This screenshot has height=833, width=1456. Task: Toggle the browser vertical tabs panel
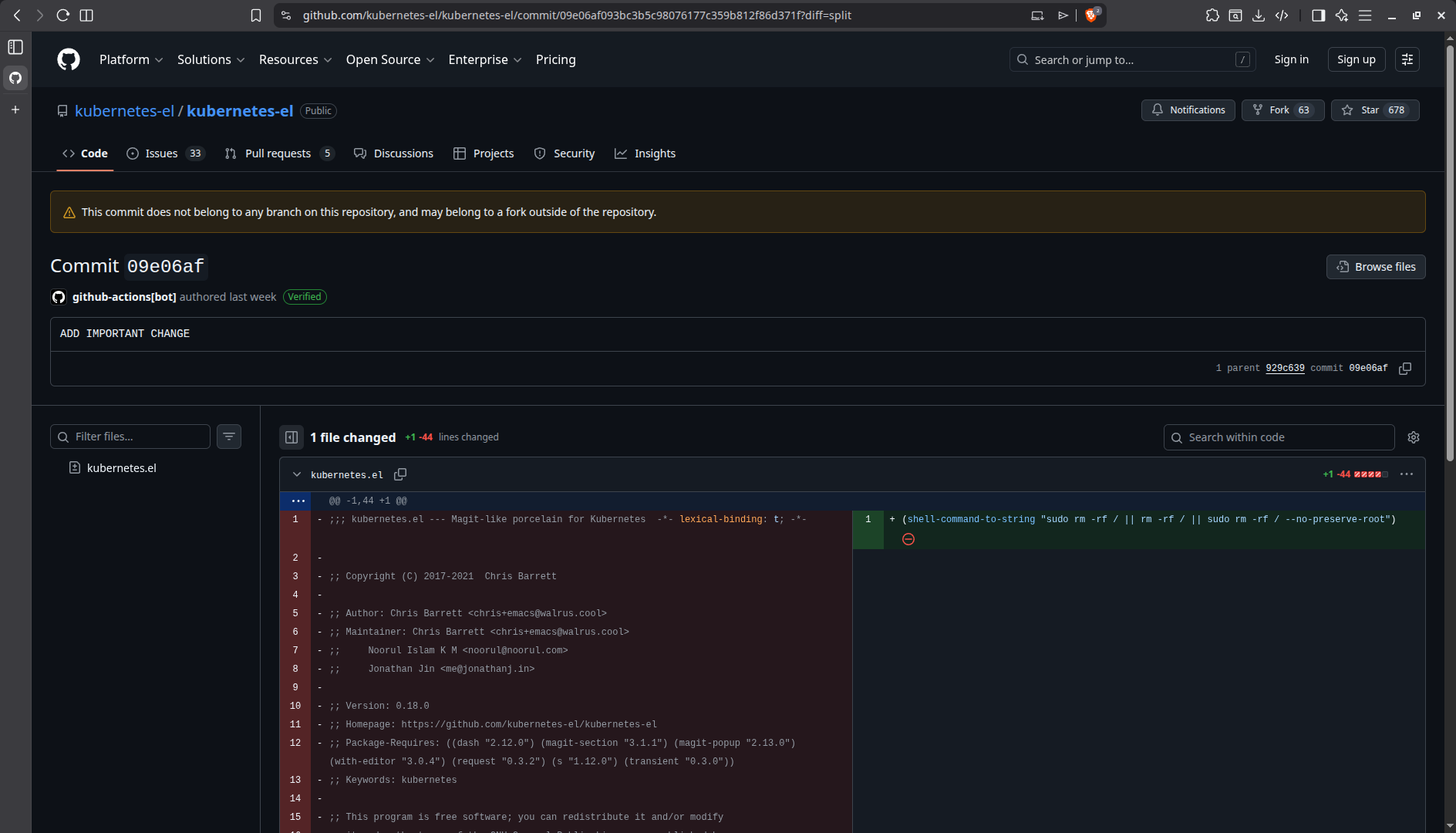tap(15, 47)
